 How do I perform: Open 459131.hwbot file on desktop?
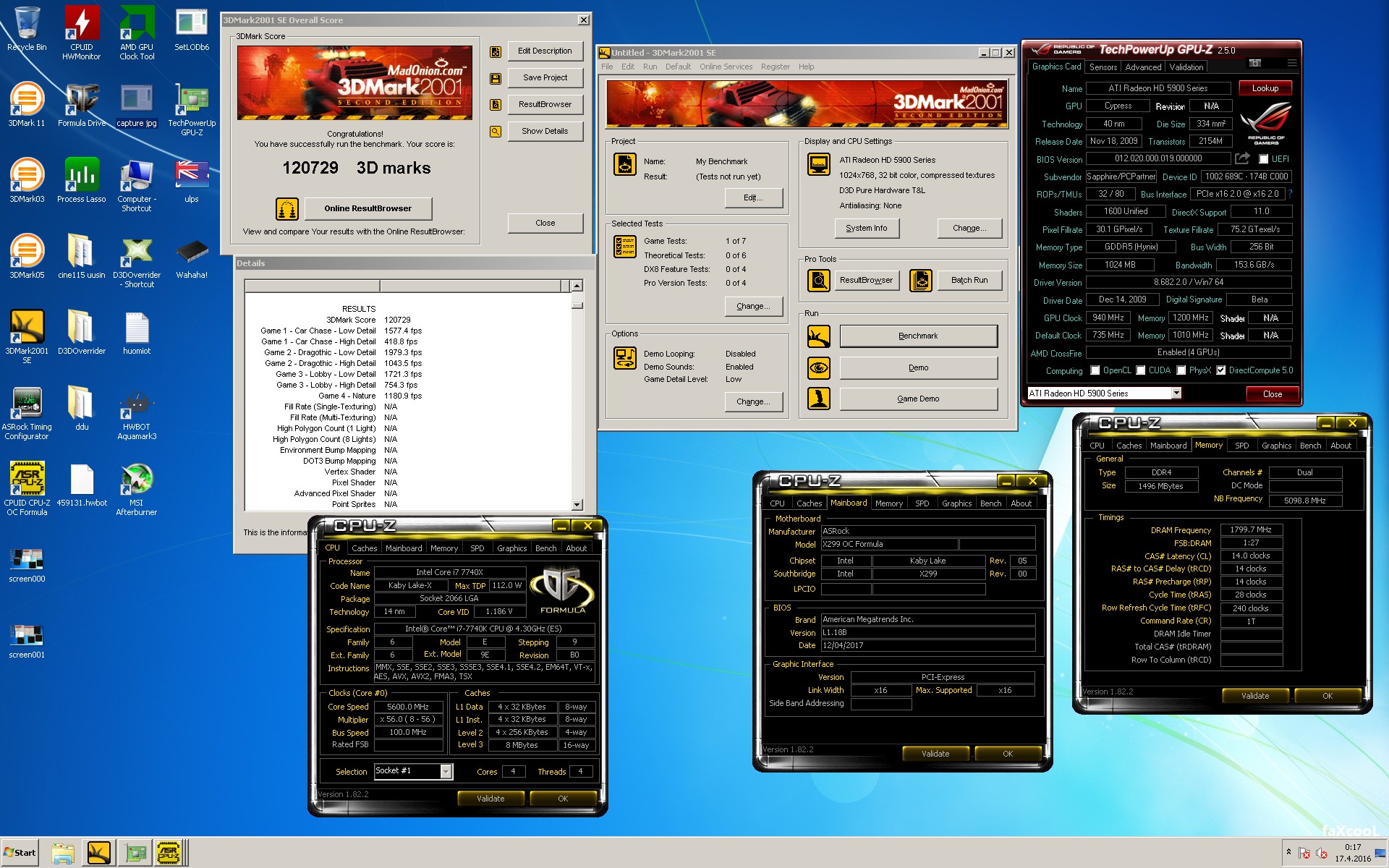coord(82,485)
